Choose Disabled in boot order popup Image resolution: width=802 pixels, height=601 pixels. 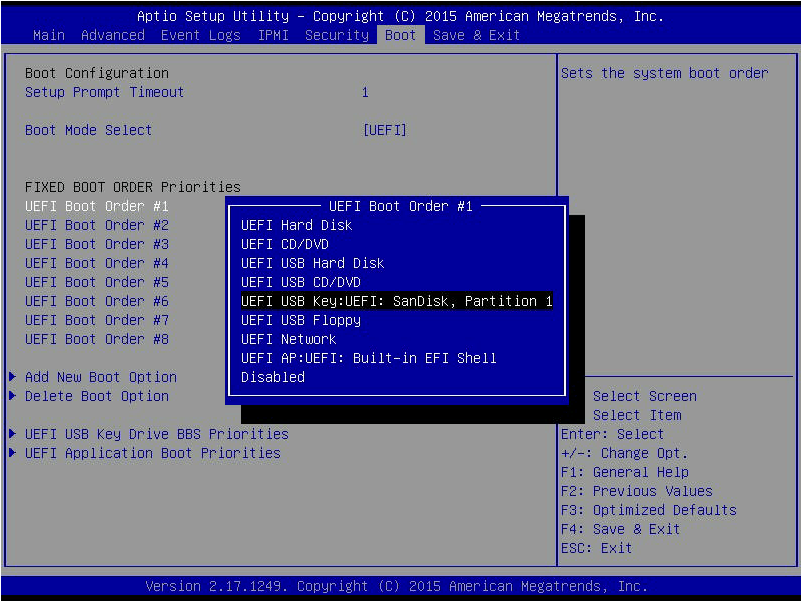pos(272,377)
